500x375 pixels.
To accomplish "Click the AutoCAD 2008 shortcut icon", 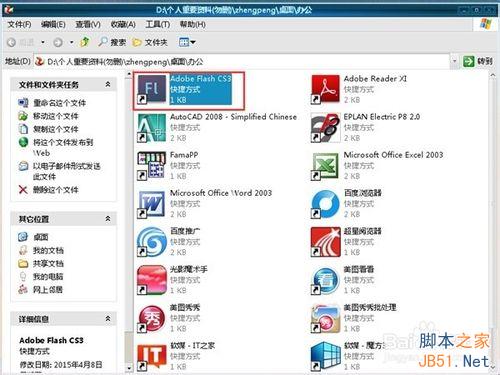I will [152, 128].
